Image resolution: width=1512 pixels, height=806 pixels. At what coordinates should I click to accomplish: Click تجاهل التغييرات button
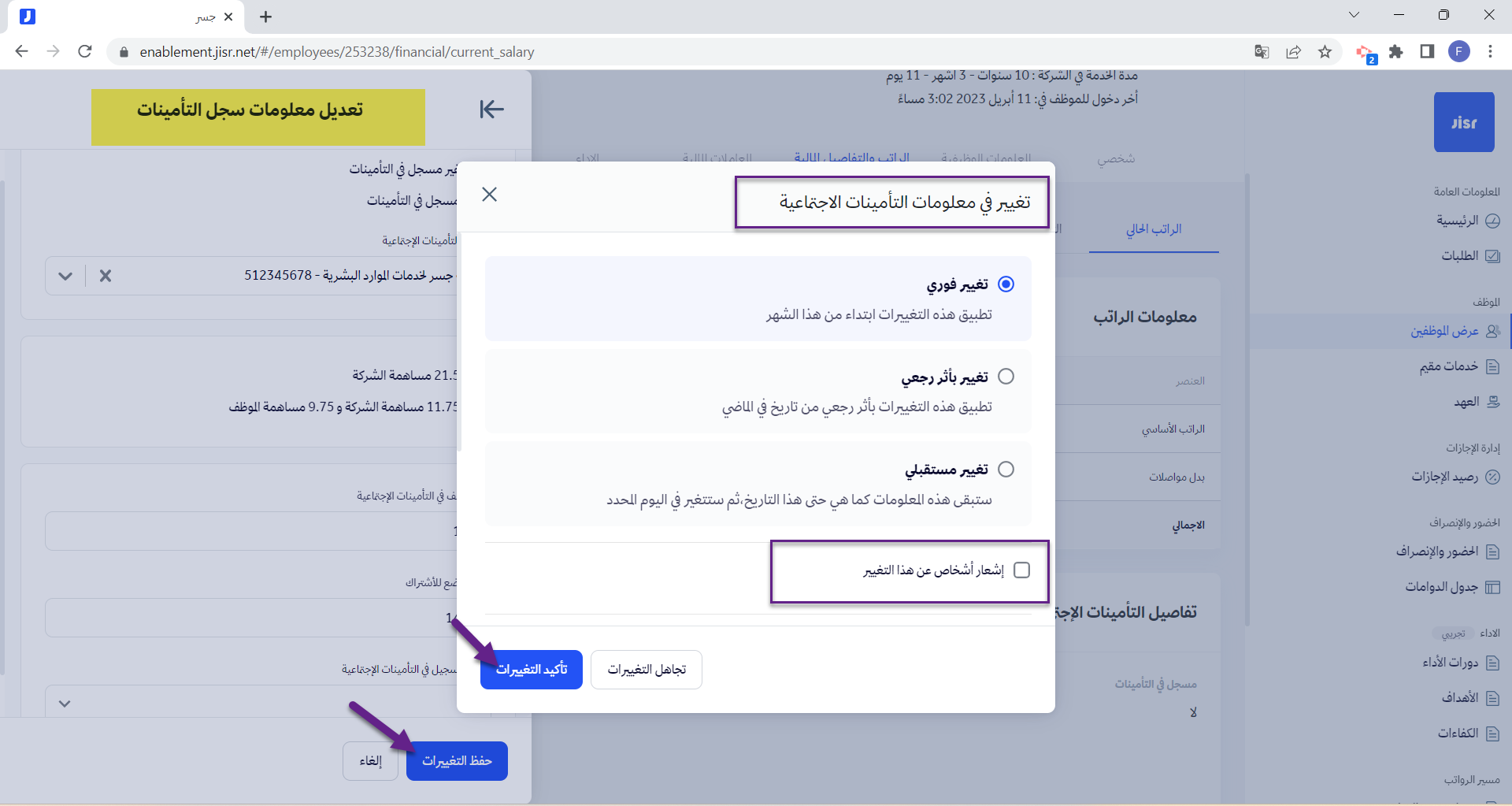646,670
